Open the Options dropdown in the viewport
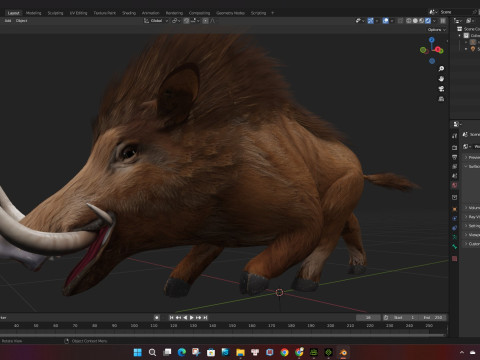Image resolution: width=480 pixels, height=360 pixels. (437, 30)
